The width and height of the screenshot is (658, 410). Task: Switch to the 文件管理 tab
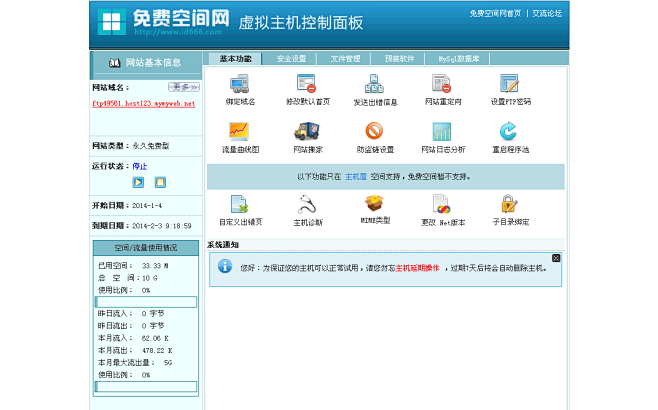(x=346, y=59)
